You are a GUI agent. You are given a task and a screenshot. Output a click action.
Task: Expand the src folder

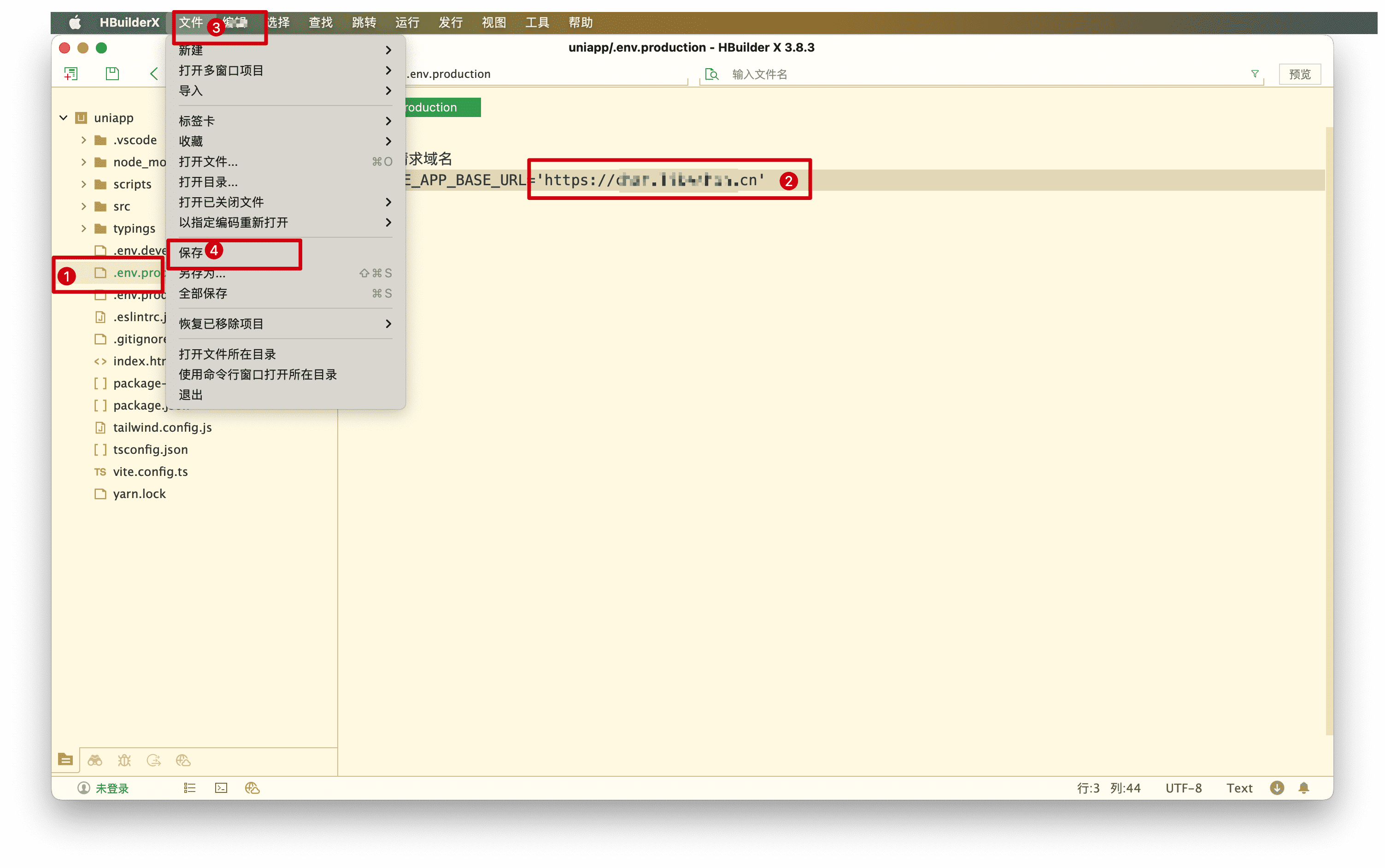pos(84,206)
